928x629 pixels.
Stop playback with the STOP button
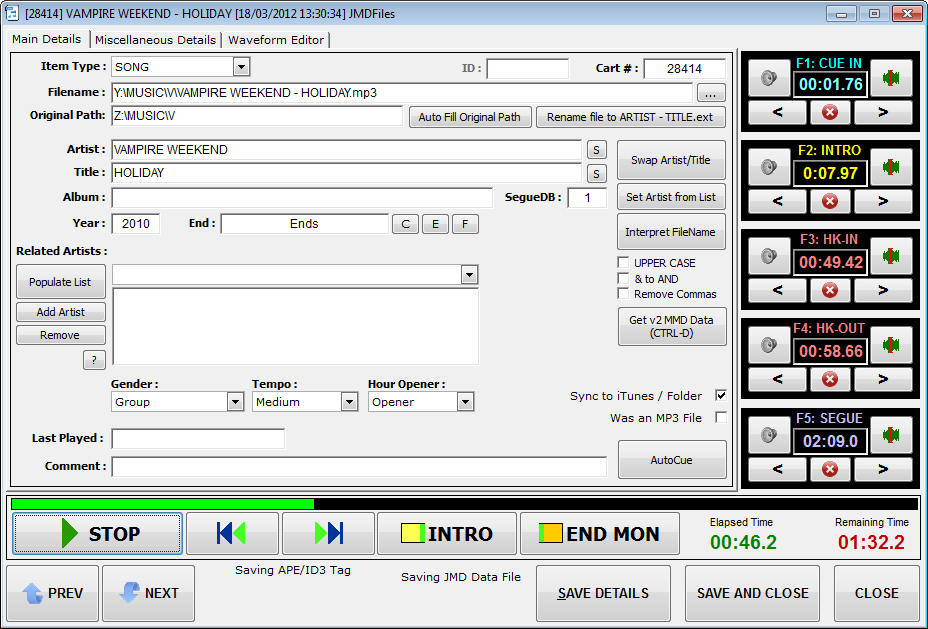(x=98, y=534)
